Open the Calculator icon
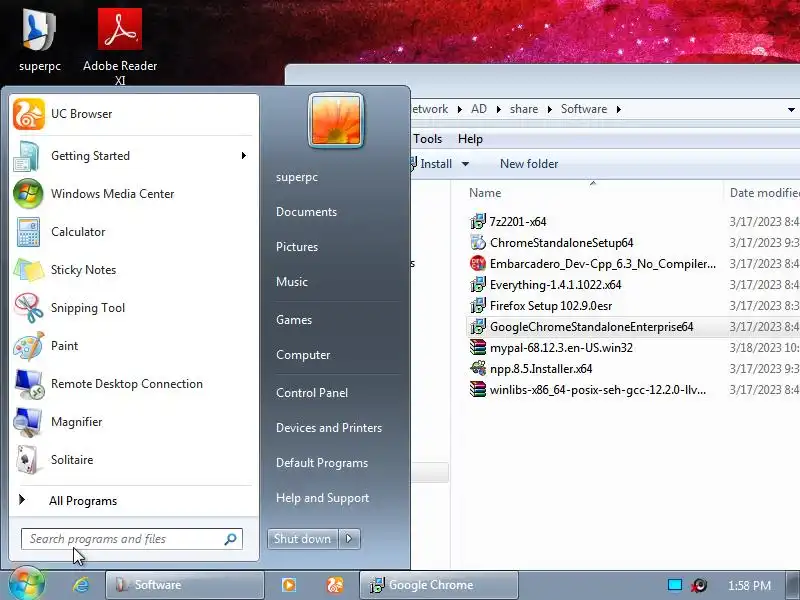The image size is (800, 600). (28, 232)
